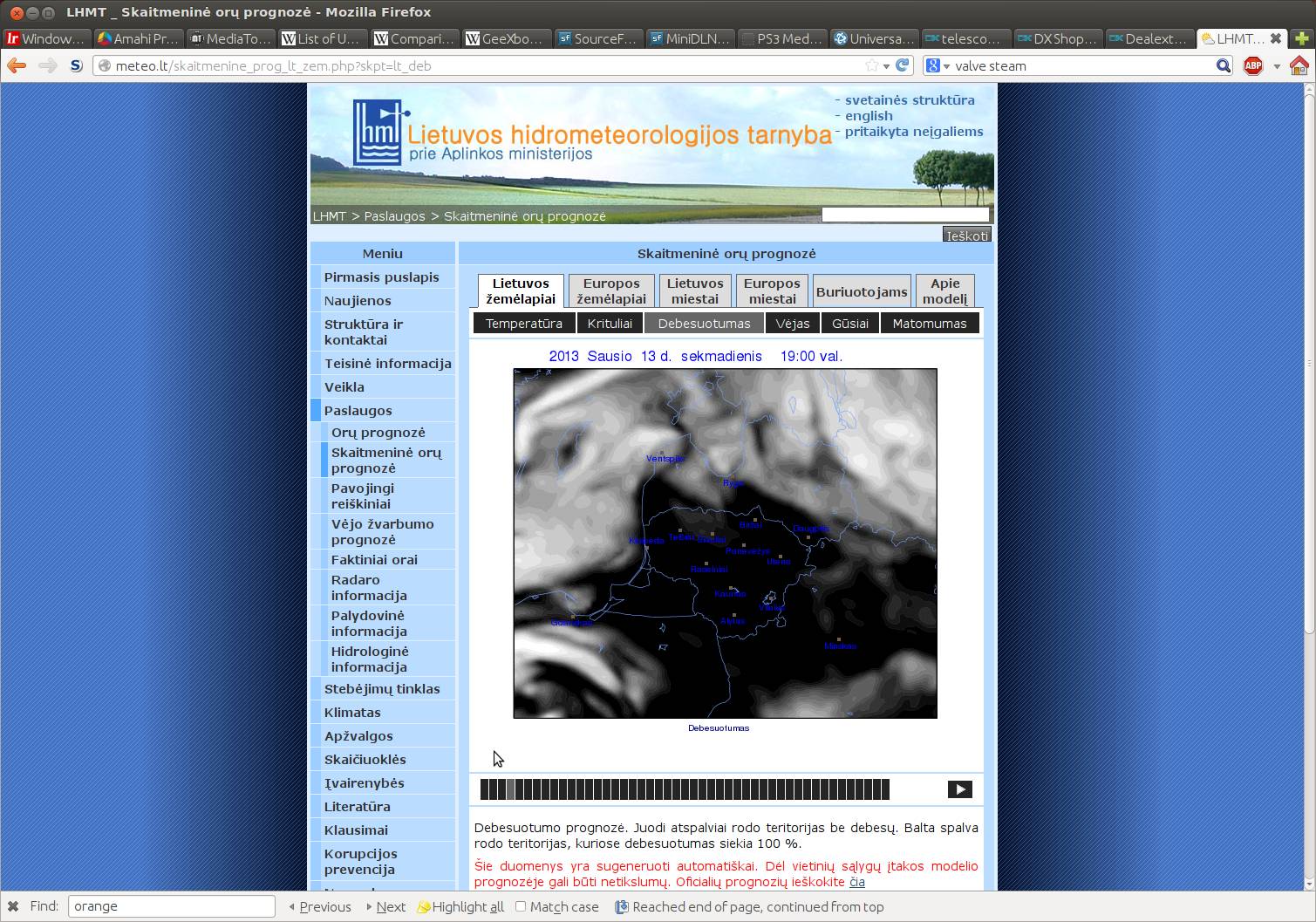Play the forecast animation

point(959,789)
